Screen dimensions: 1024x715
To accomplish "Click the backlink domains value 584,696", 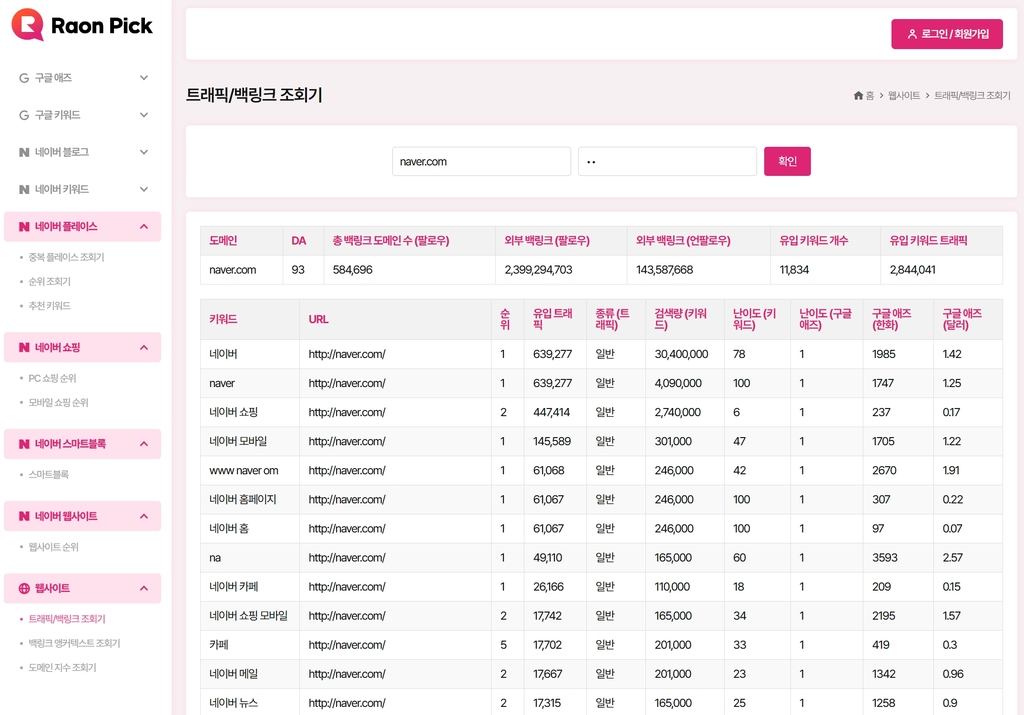I will click(353, 270).
